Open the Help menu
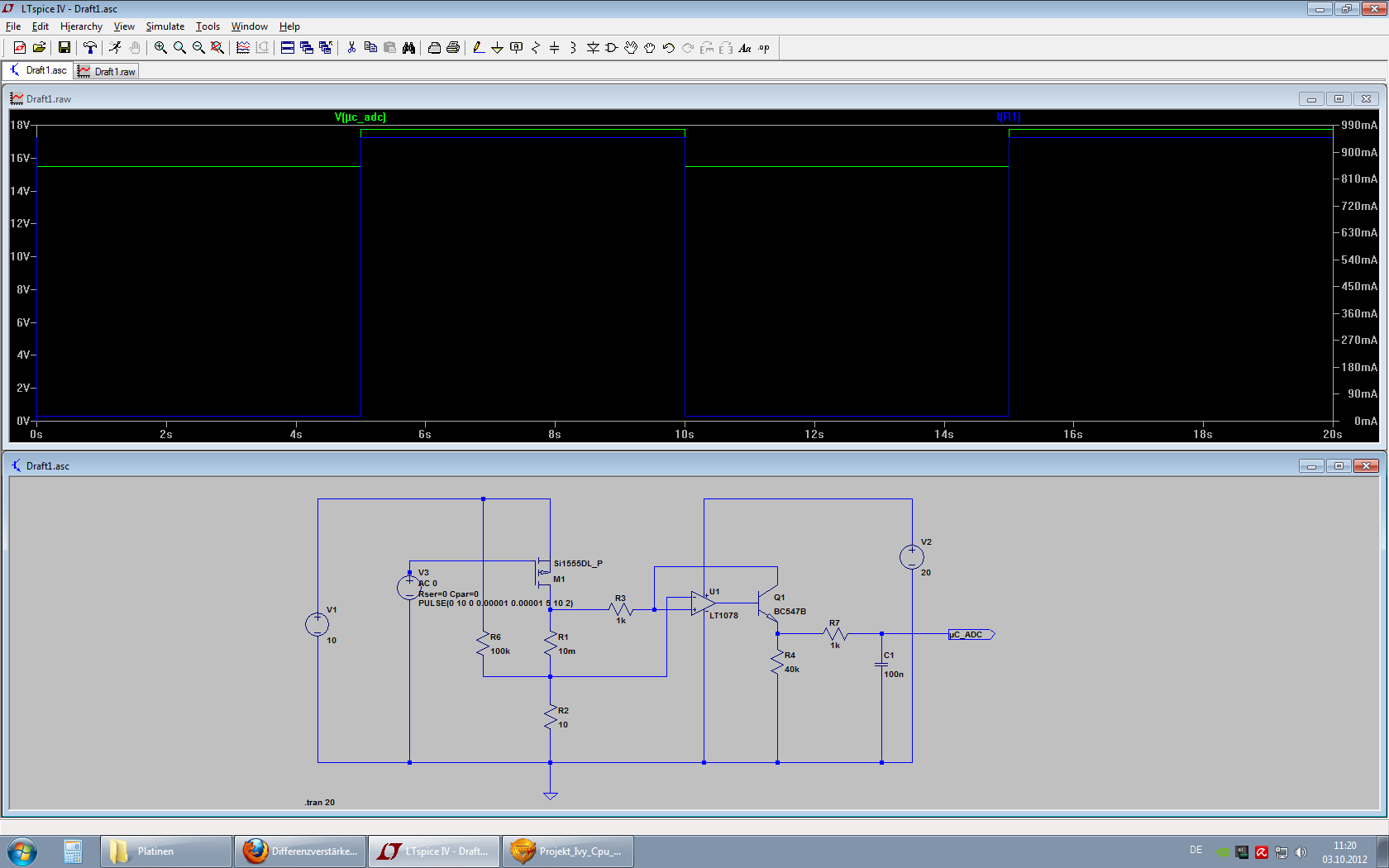 point(289,26)
